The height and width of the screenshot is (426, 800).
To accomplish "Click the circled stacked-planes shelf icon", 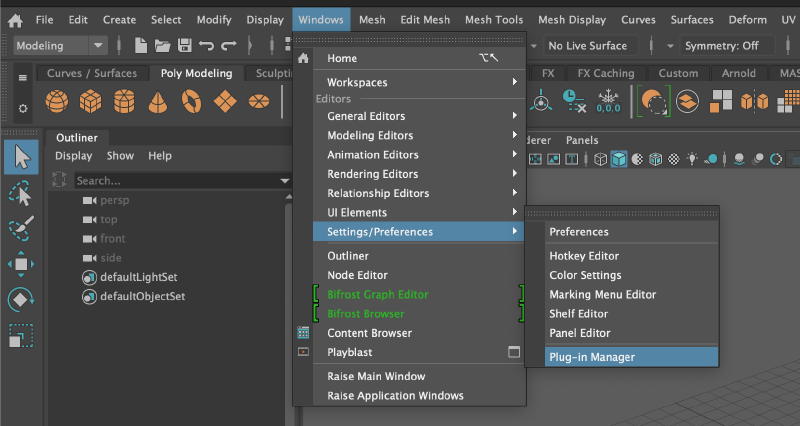I will (687, 101).
